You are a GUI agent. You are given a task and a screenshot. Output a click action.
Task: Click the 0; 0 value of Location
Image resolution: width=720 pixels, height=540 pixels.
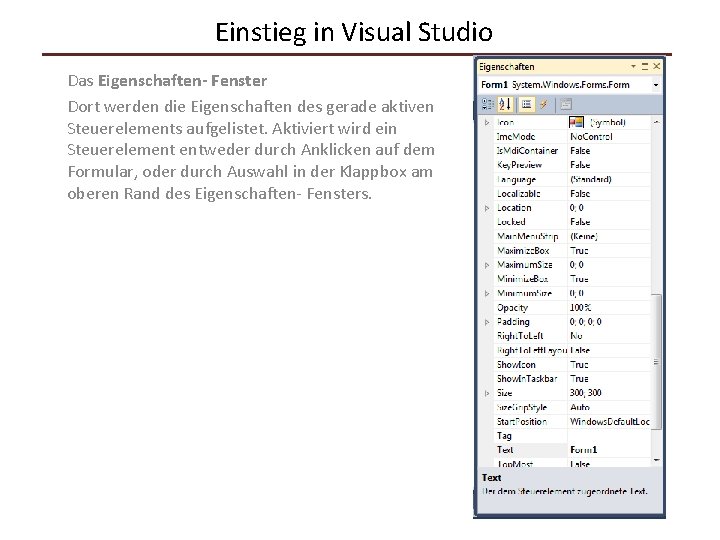pos(576,208)
